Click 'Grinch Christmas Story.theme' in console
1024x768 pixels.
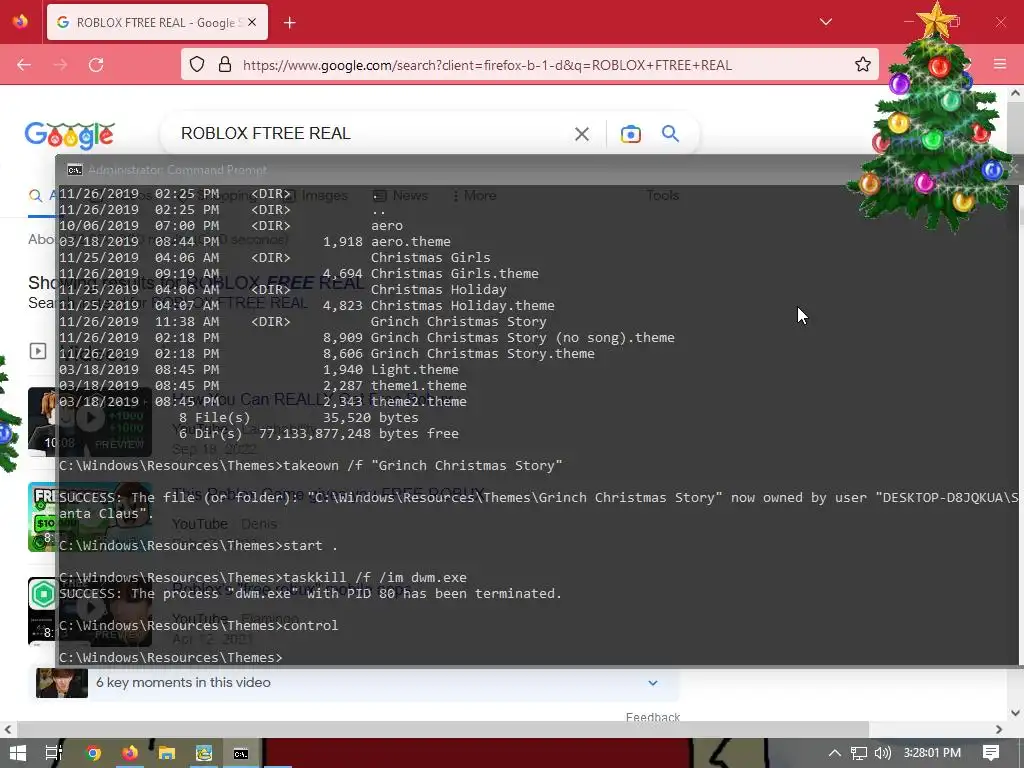483,353
